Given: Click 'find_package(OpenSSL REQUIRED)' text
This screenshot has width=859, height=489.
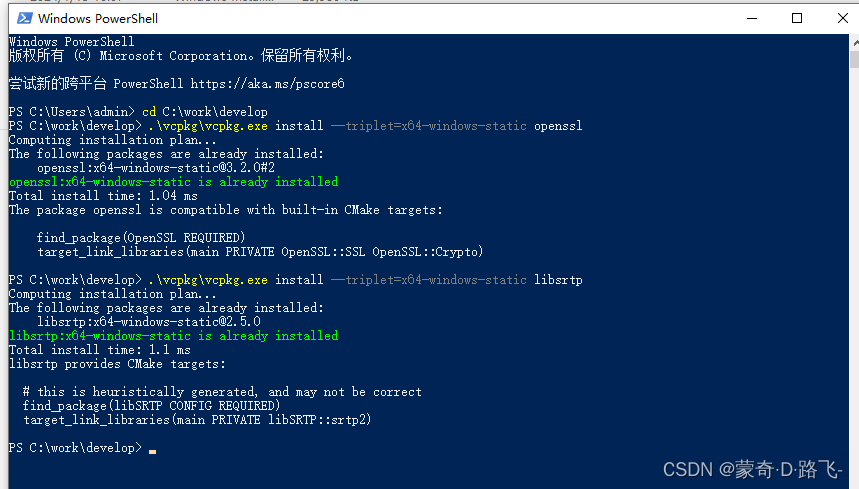Looking at the screenshot, I should (x=141, y=238).
